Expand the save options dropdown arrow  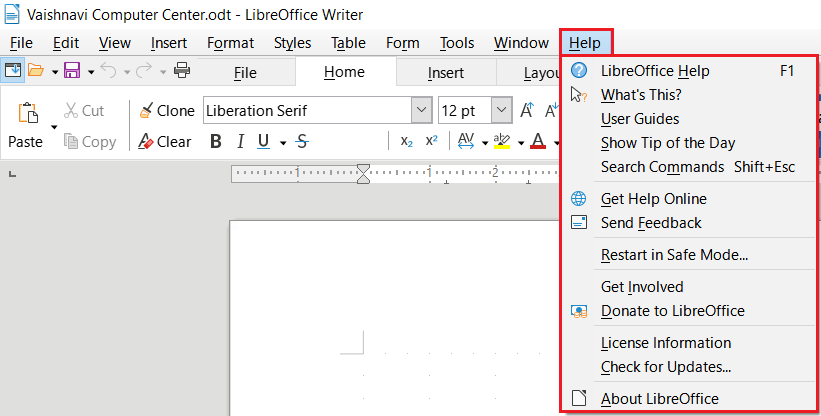pos(91,72)
